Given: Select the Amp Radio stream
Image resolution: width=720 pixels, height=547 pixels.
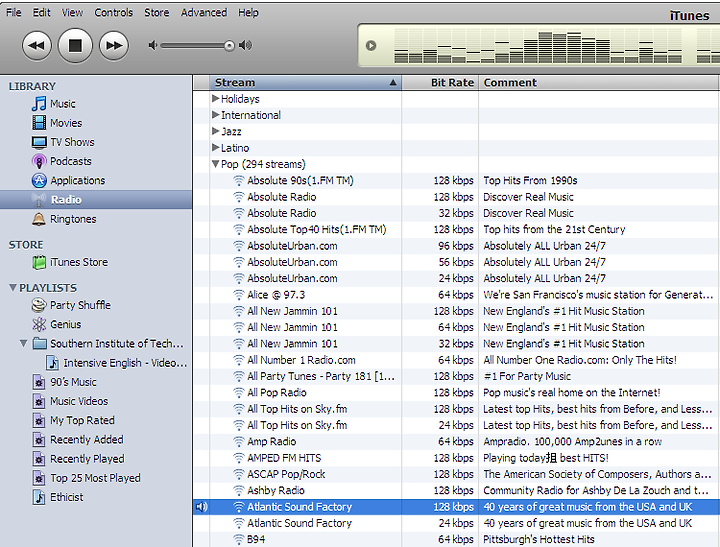Looking at the screenshot, I should point(456,441).
